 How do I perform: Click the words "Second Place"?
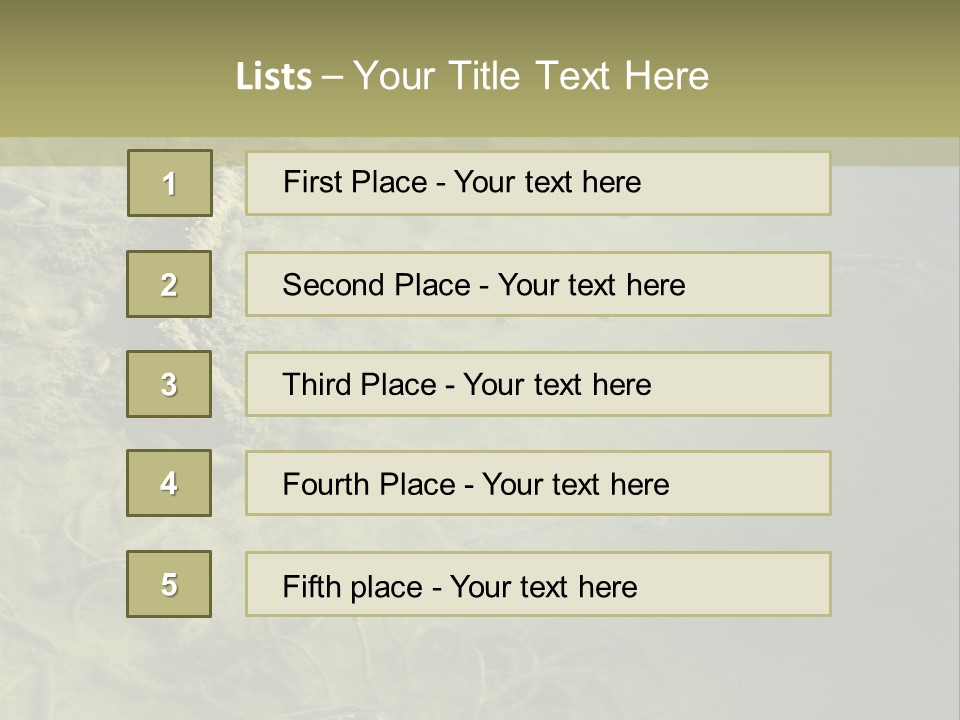point(375,285)
